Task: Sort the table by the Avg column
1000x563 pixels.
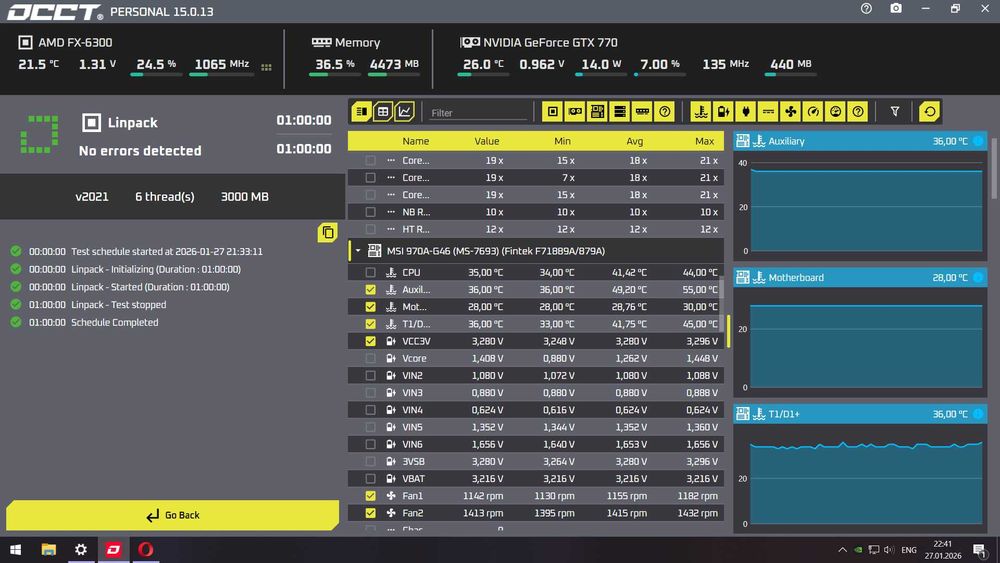Action: coord(634,141)
